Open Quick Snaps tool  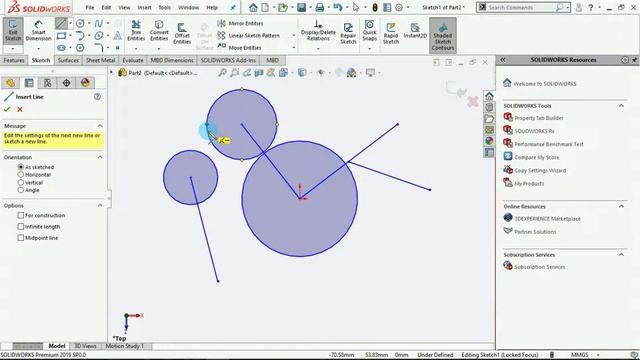(x=369, y=31)
